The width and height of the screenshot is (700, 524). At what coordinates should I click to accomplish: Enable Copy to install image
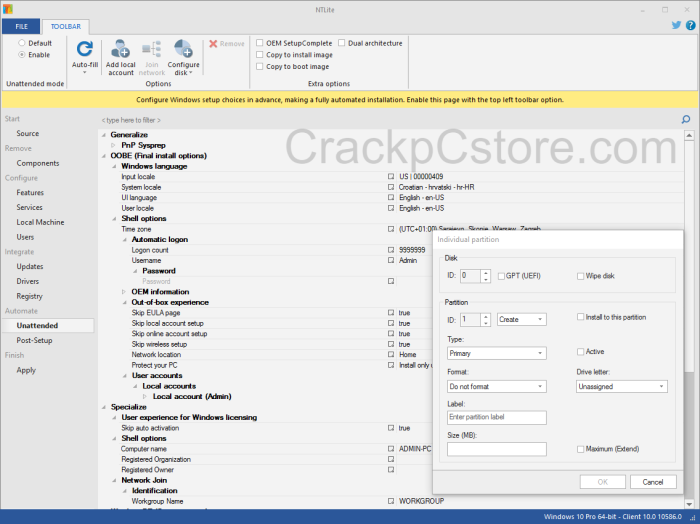point(259,54)
